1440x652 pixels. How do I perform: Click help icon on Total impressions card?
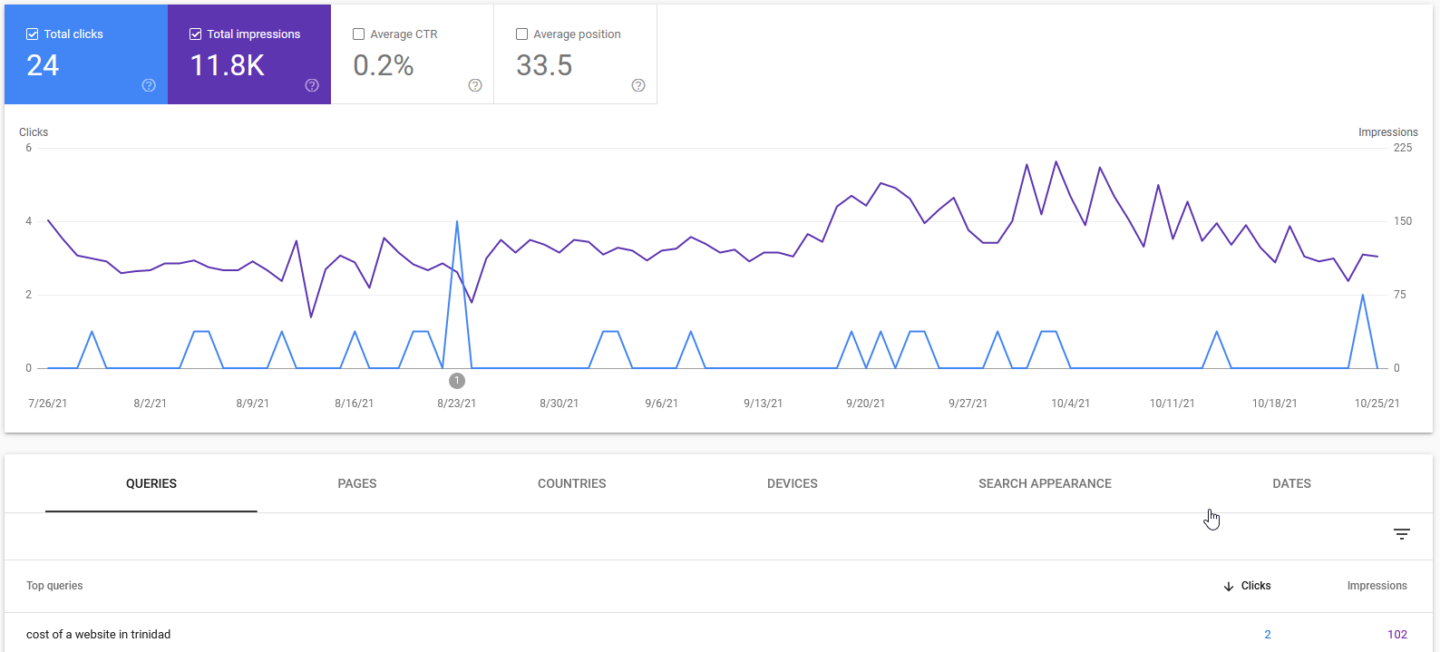pos(312,86)
